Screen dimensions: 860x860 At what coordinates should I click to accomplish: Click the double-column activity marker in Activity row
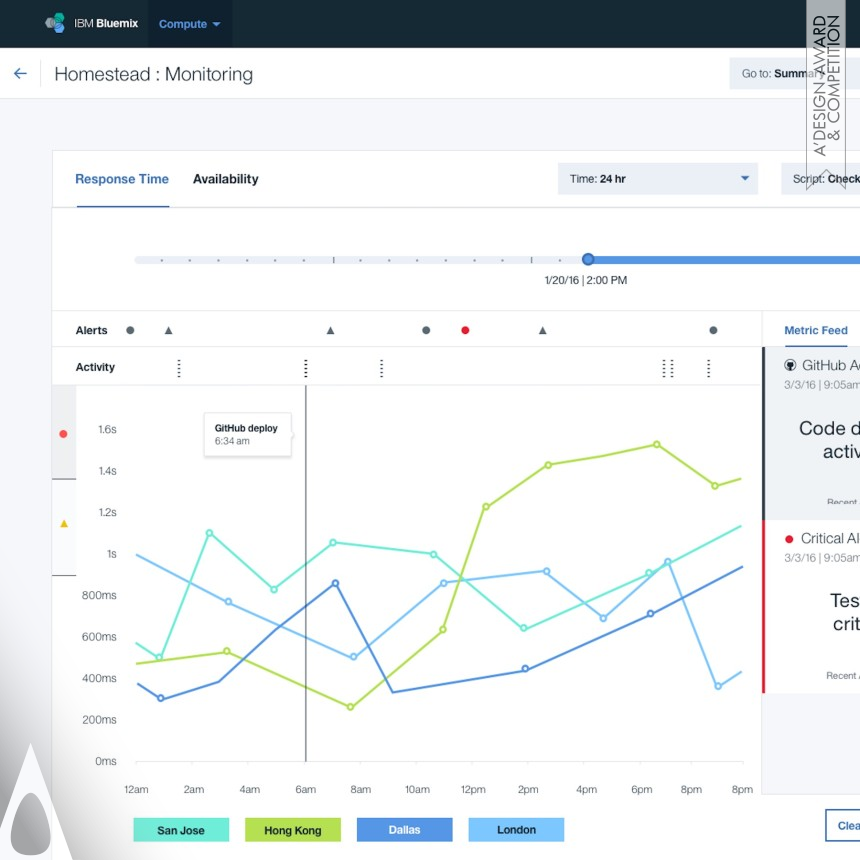668,368
